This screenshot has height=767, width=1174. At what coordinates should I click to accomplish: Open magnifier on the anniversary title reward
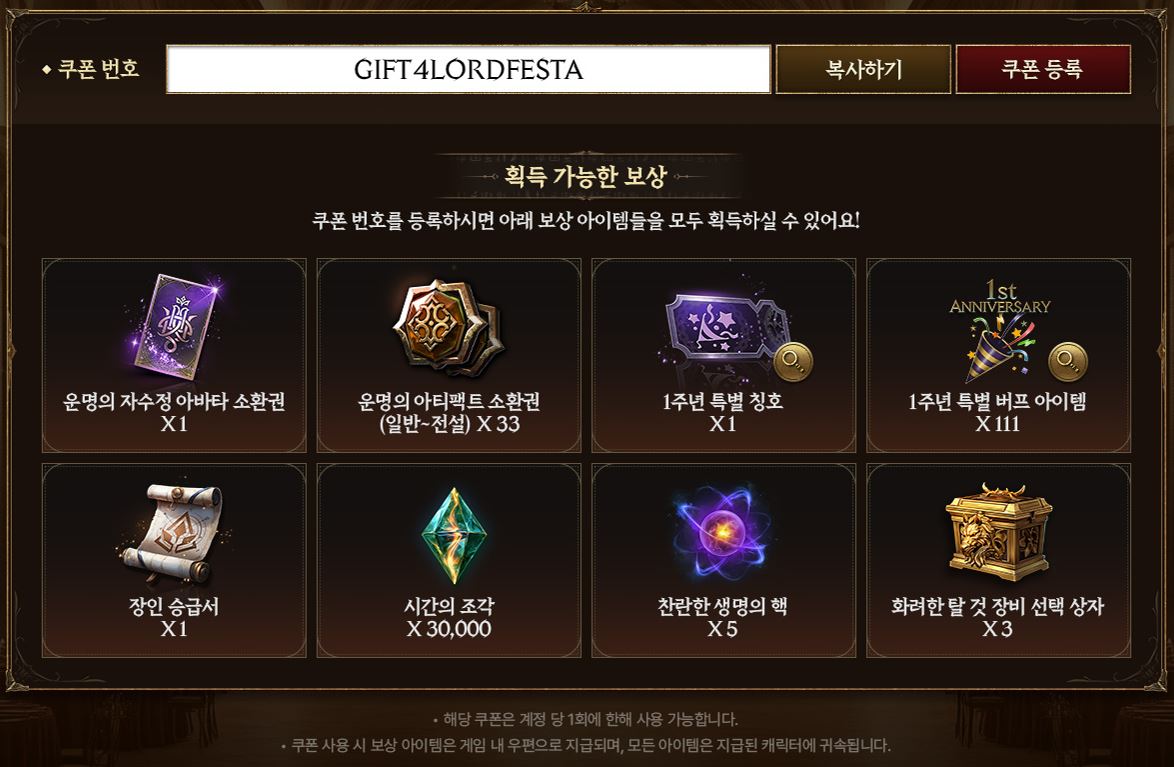point(792,362)
